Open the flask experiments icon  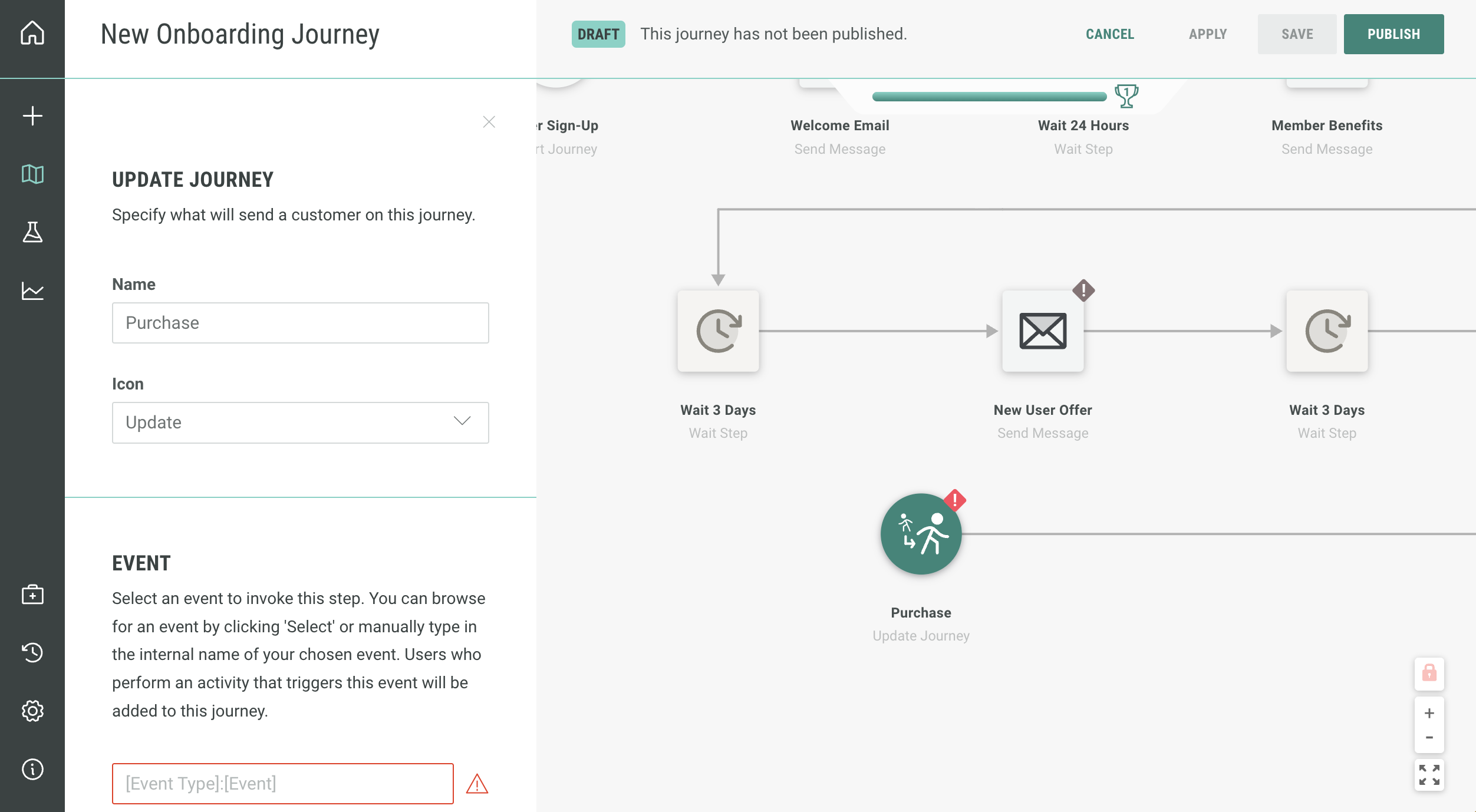click(32, 232)
